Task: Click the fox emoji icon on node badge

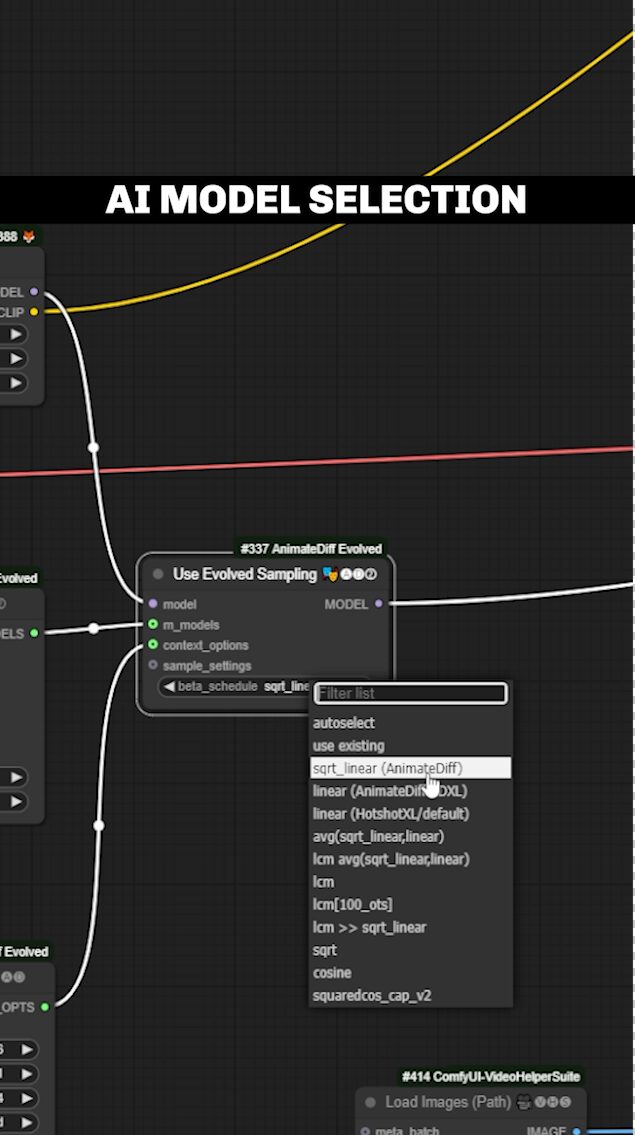Action: 28,237
